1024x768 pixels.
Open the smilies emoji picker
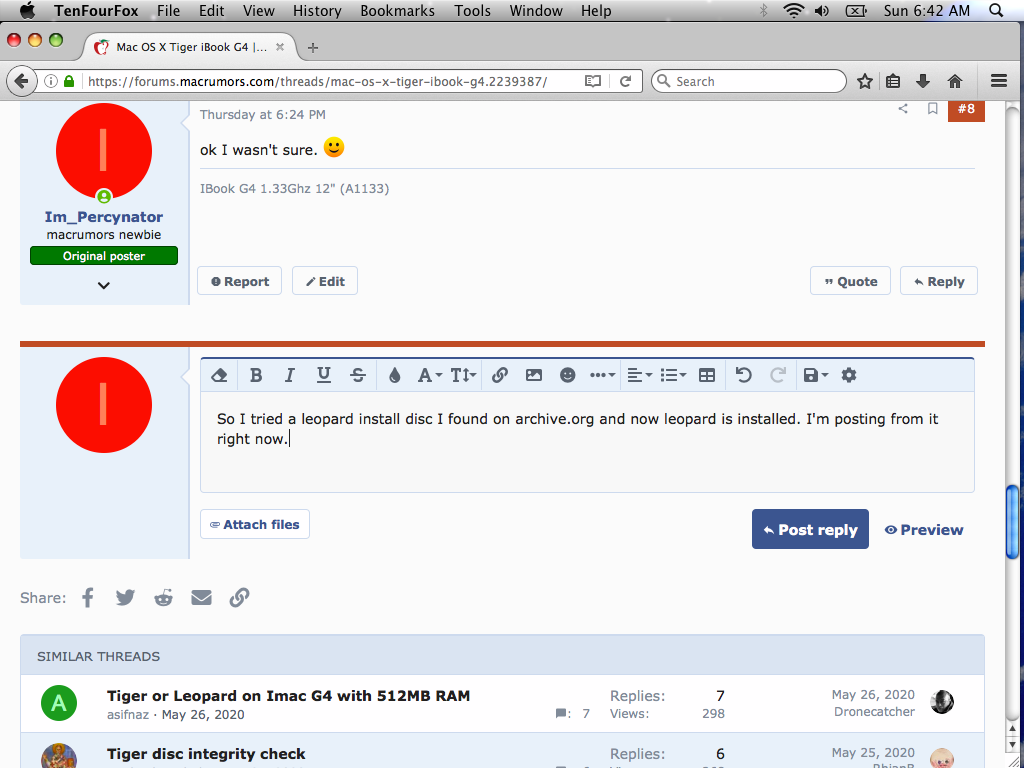[x=568, y=376]
